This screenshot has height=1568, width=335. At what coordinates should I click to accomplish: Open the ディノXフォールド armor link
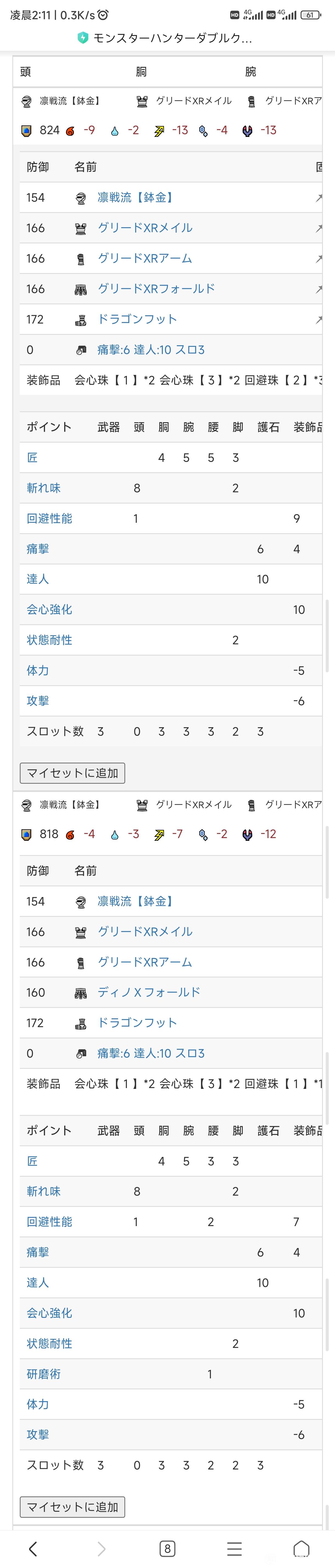(x=149, y=992)
